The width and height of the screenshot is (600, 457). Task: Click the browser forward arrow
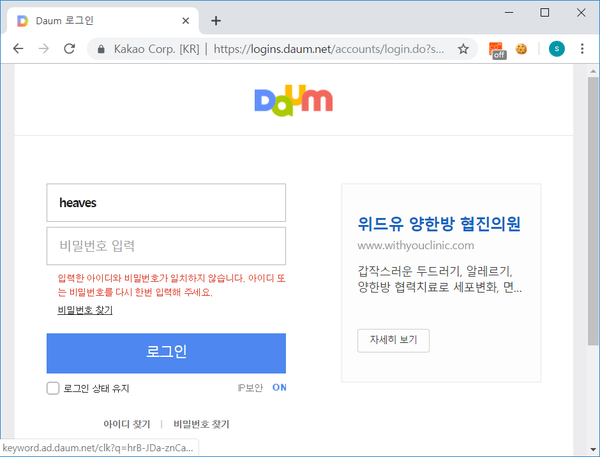44,49
